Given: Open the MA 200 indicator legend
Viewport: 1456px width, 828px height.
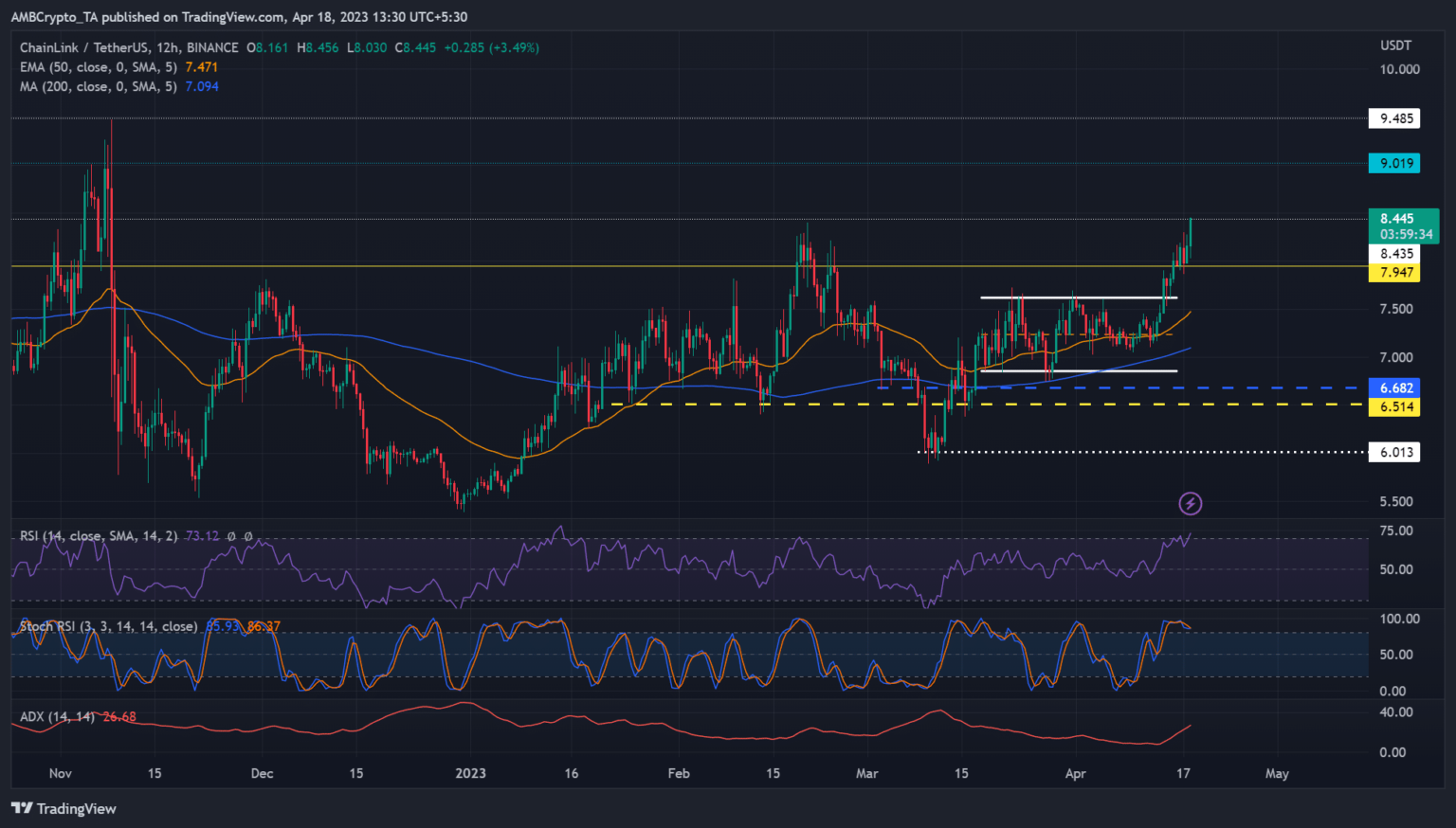Looking at the screenshot, I should click(x=99, y=86).
